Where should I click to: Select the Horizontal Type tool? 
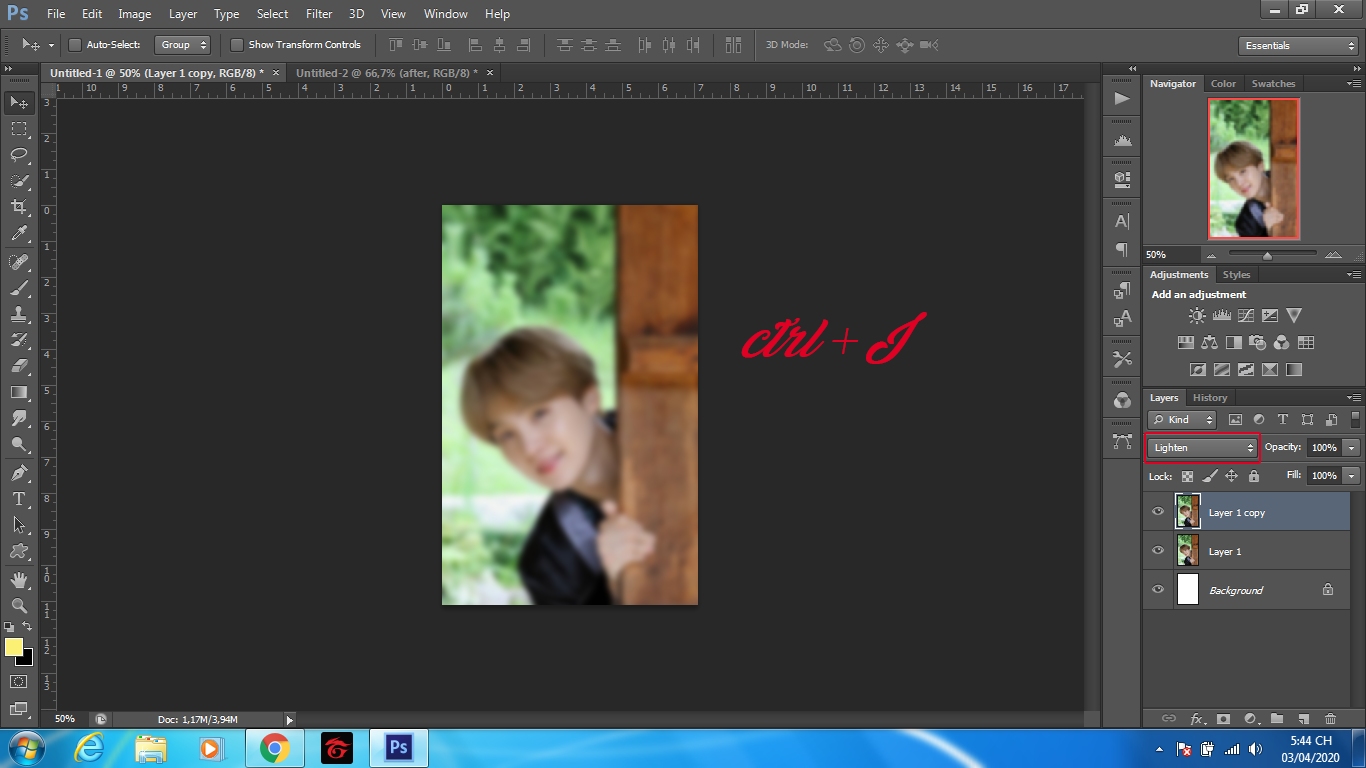tap(19, 498)
